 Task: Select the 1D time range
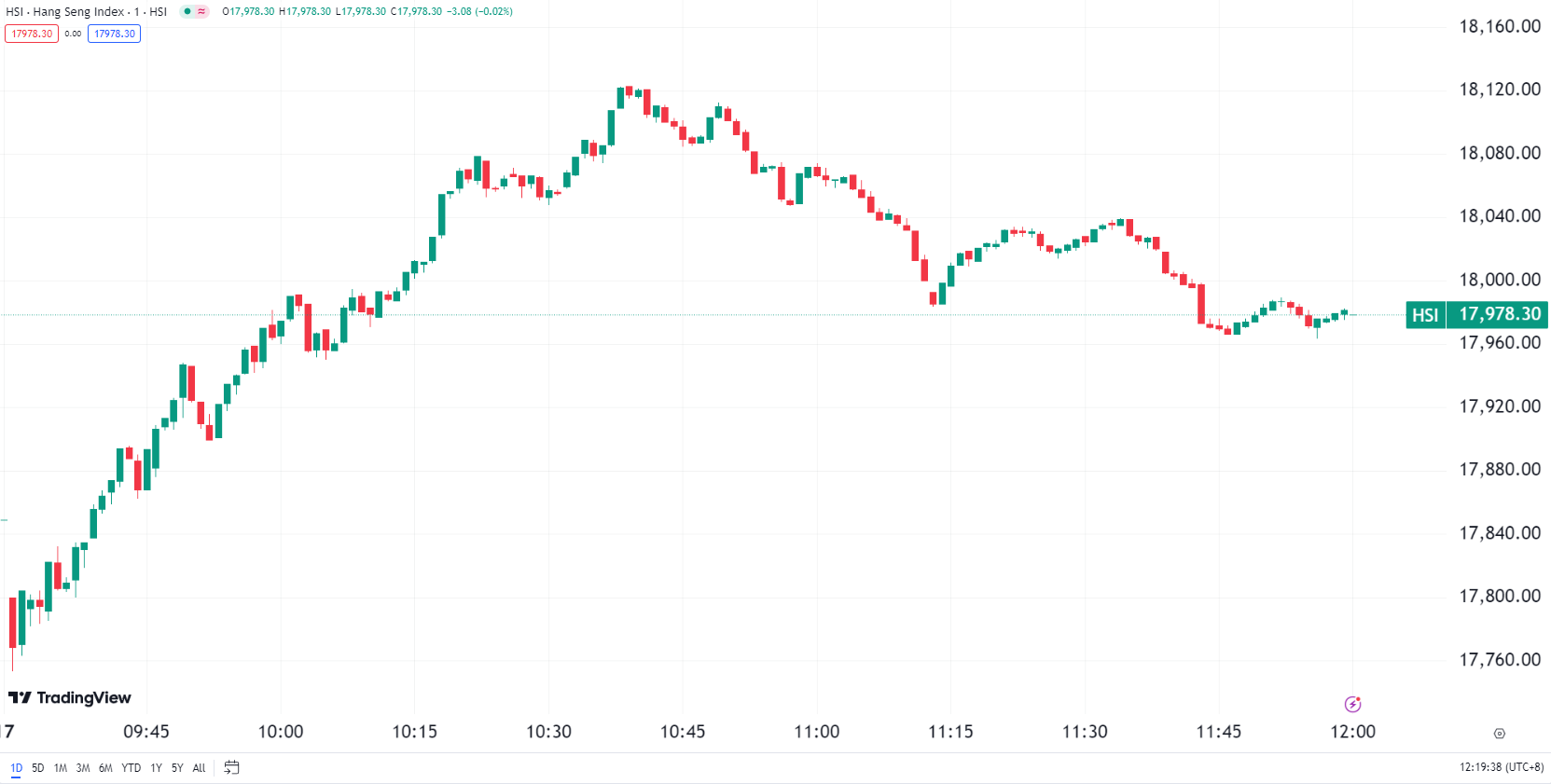(x=16, y=768)
